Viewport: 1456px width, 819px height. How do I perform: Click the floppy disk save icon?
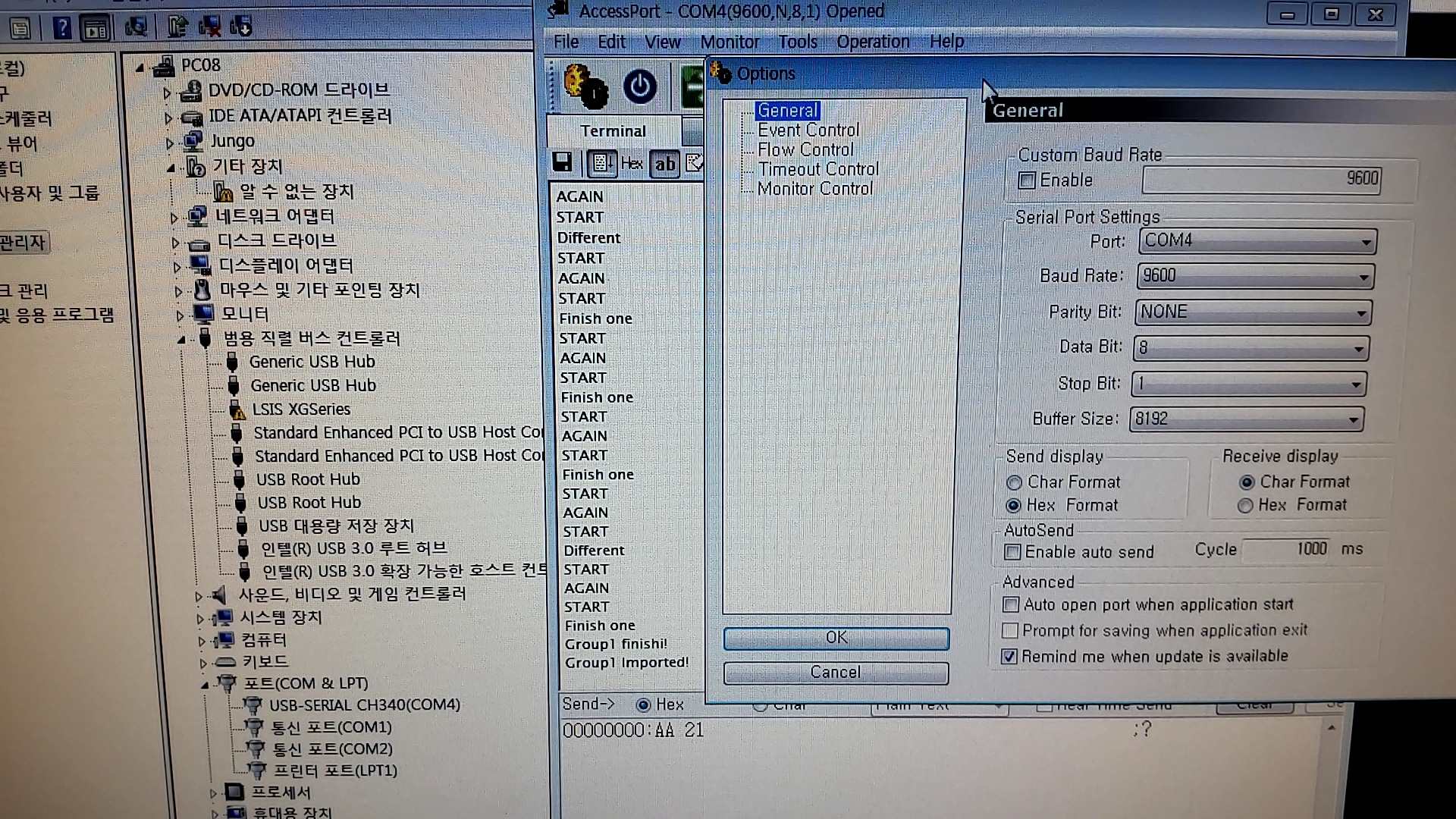pos(562,162)
